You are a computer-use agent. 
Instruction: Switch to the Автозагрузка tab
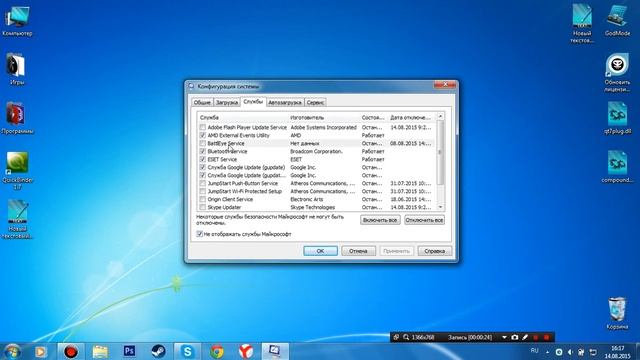tap(285, 102)
